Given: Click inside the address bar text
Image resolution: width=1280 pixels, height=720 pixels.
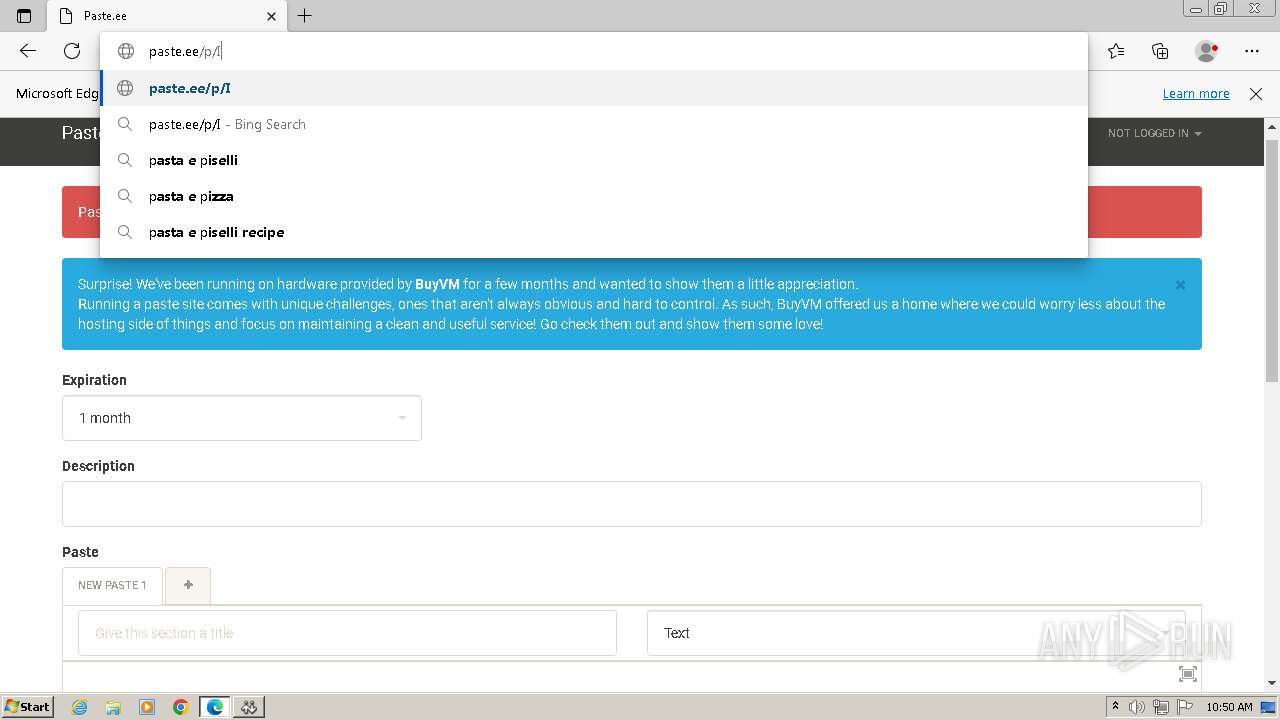Looking at the screenshot, I should click(x=185, y=51).
